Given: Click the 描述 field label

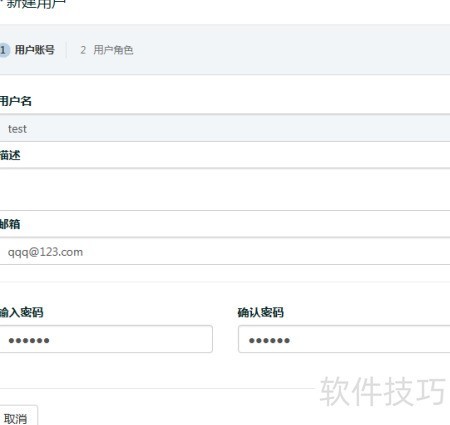Looking at the screenshot, I should point(10,155).
